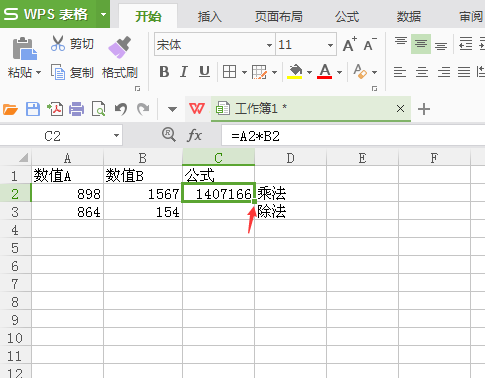Click the Cut (剪切) scissors icon
485x378 pixels.
(x=58, y=44)
